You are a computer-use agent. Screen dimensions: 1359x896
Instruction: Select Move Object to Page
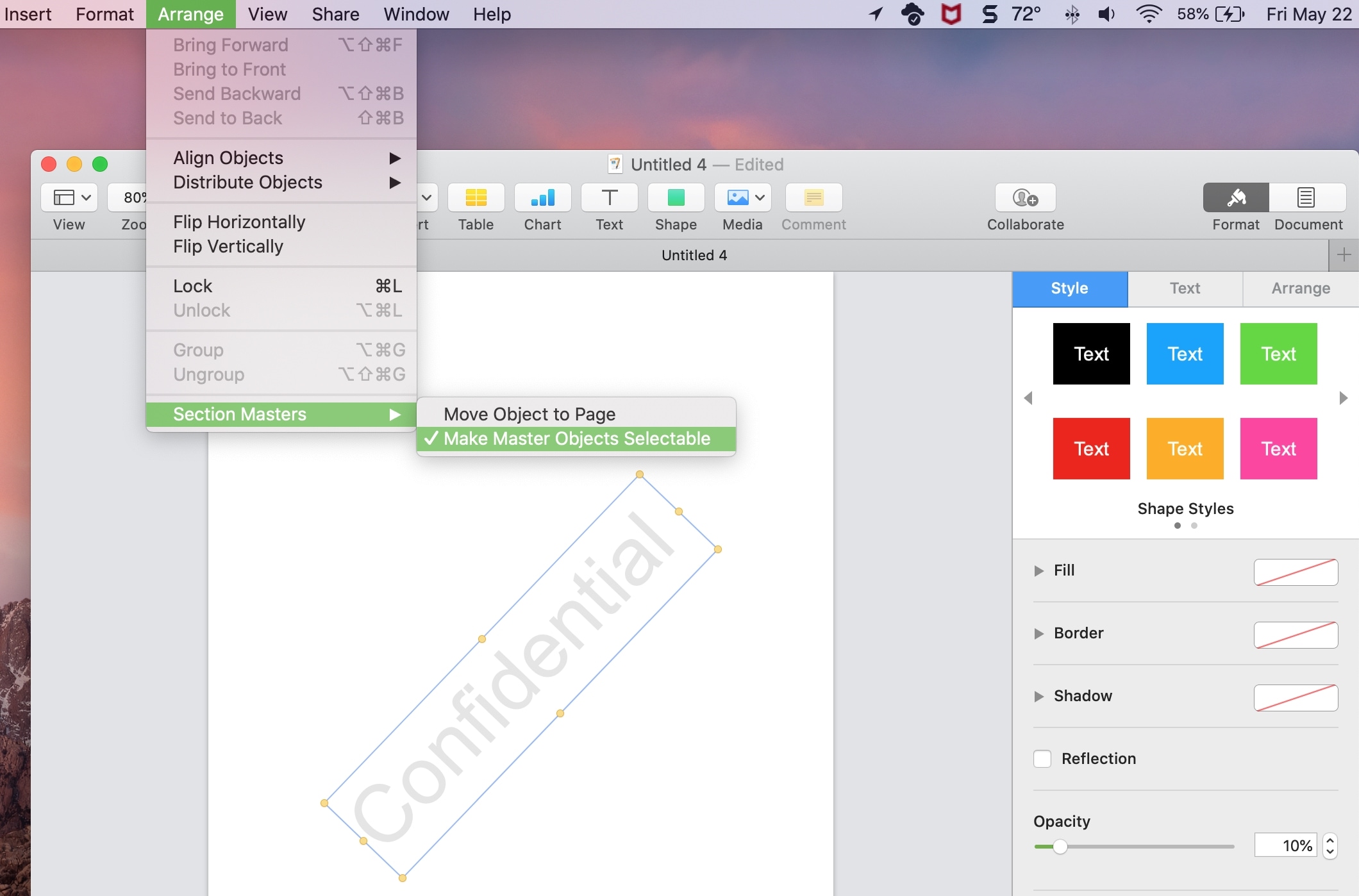tap(576, 414)
